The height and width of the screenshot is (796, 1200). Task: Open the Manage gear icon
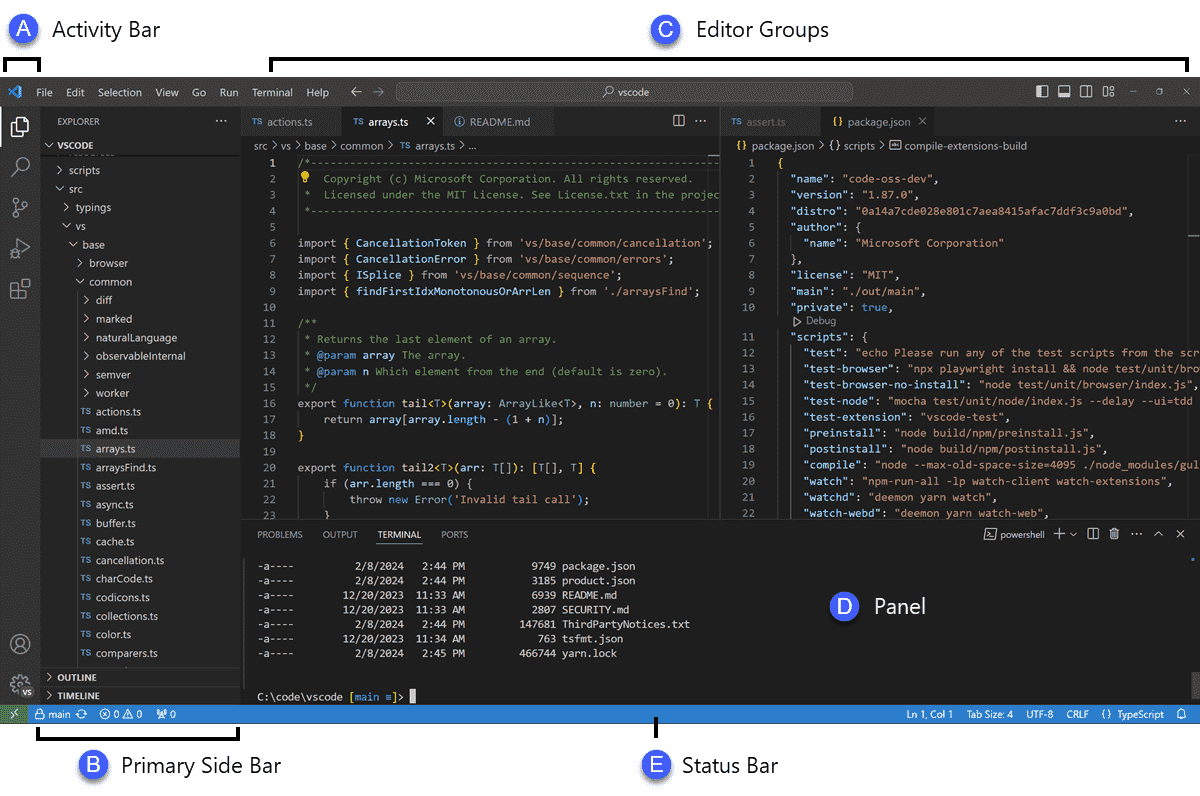pos(19,685)
